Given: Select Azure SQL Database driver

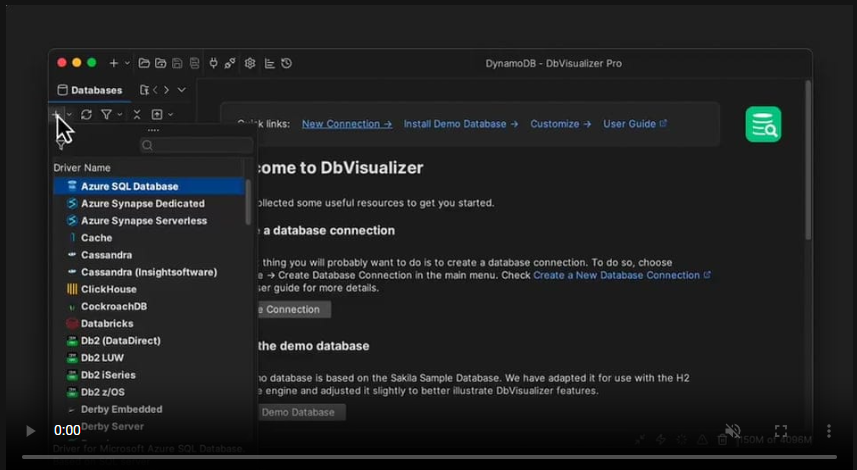Looking at the screenshot, I should [x=149, y=186].
